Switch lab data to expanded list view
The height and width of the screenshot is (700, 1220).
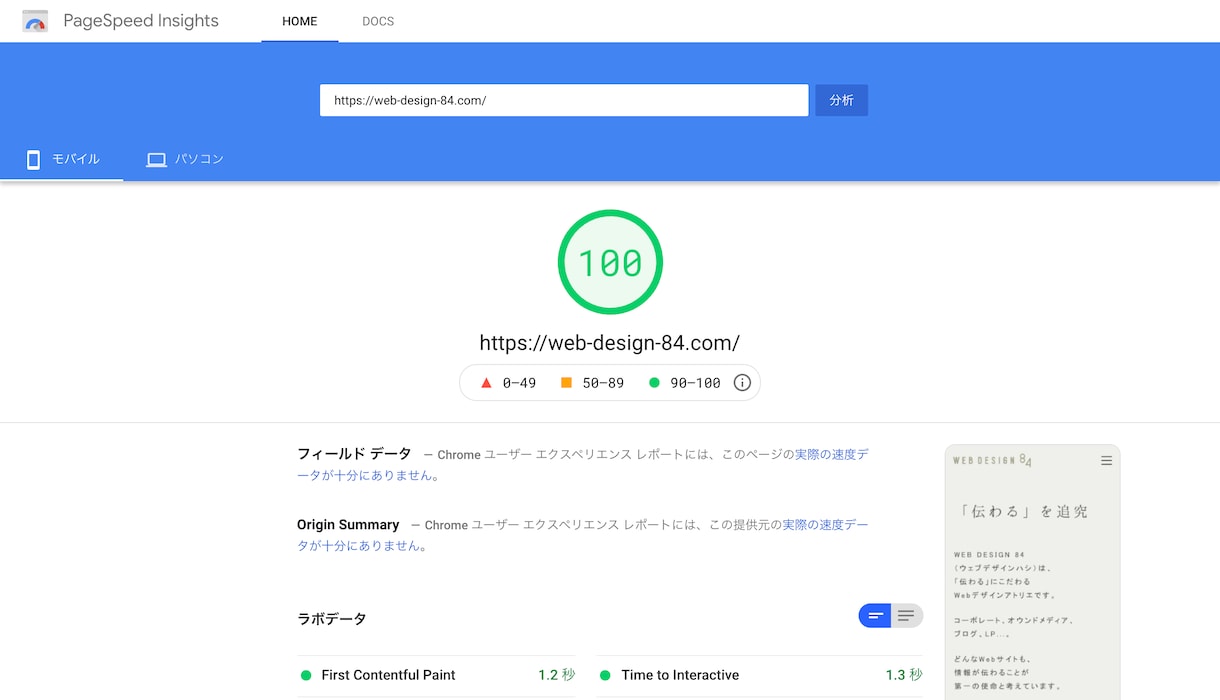point(907,616)
